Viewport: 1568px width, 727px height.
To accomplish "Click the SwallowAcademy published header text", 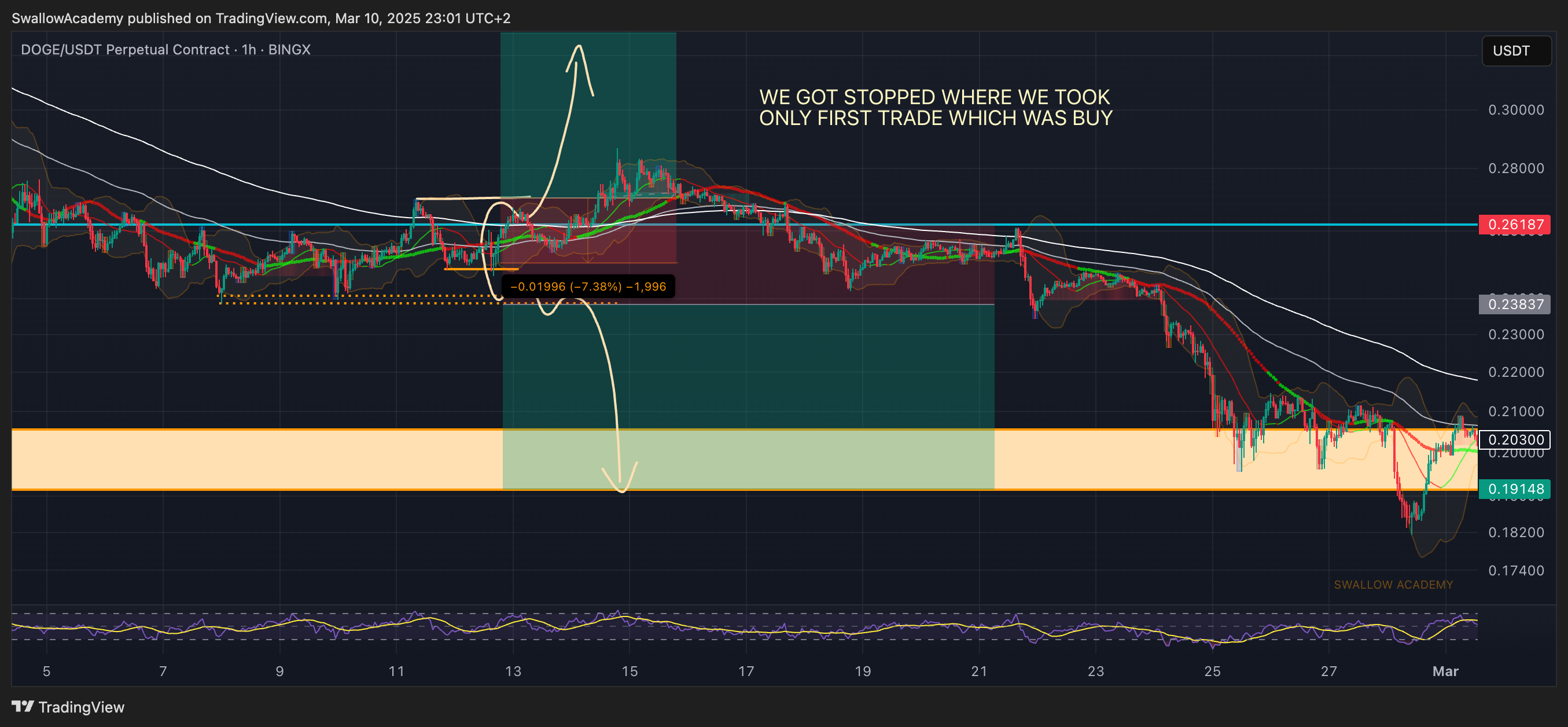I will 261,19.
